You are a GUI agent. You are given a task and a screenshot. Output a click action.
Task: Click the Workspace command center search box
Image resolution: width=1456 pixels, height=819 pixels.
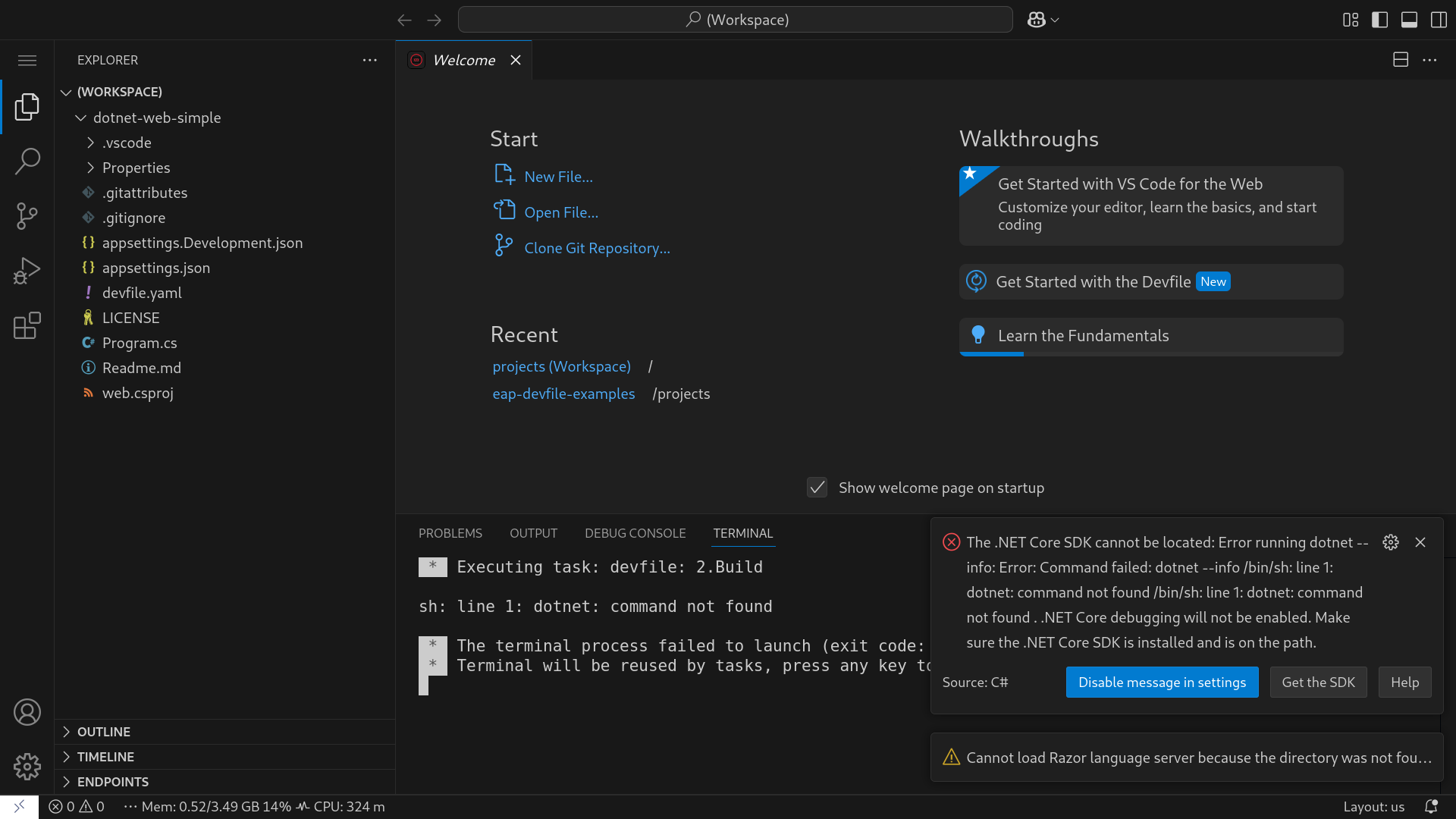(735, 20)
